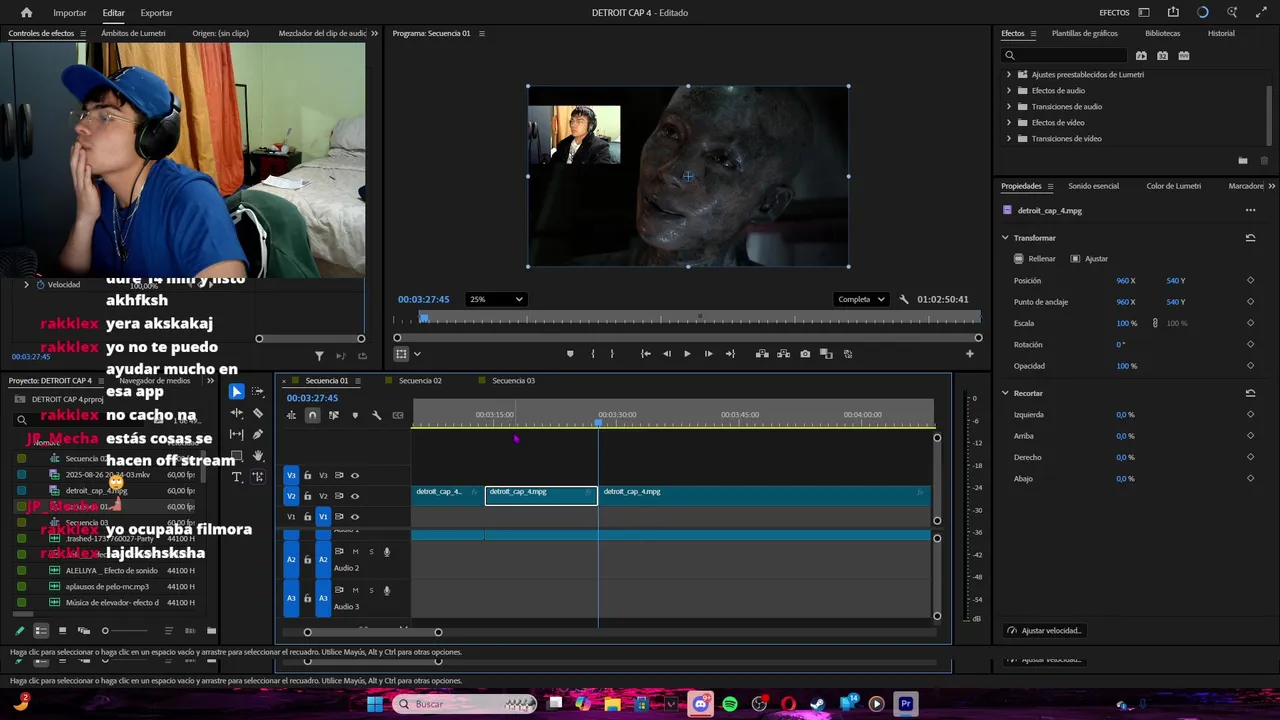The height and width of the screenshot is (720, 1280).
Task: Play the program monitor
Action: [x=687, y=354]
